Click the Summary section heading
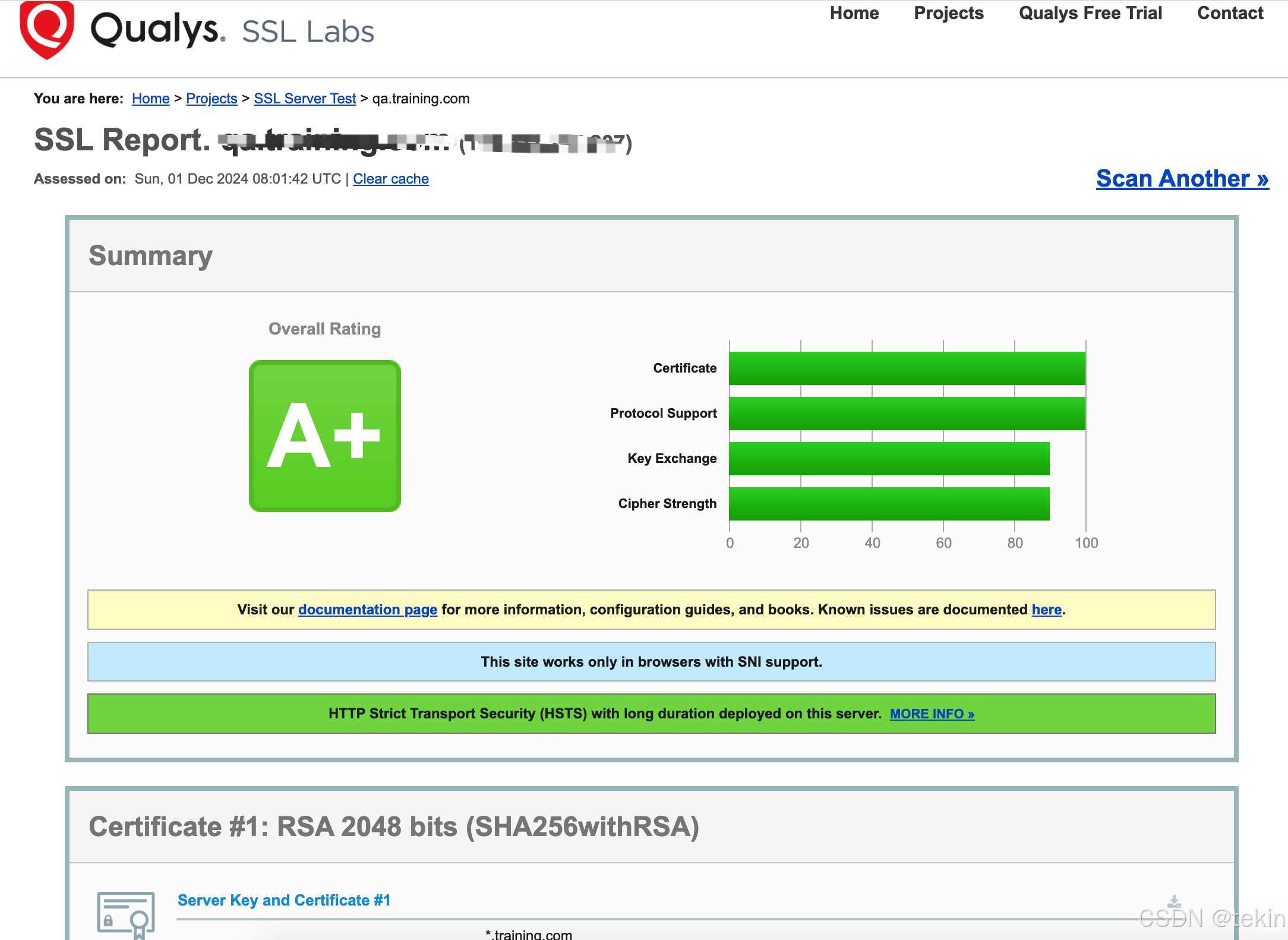 [x=150, y=256]
